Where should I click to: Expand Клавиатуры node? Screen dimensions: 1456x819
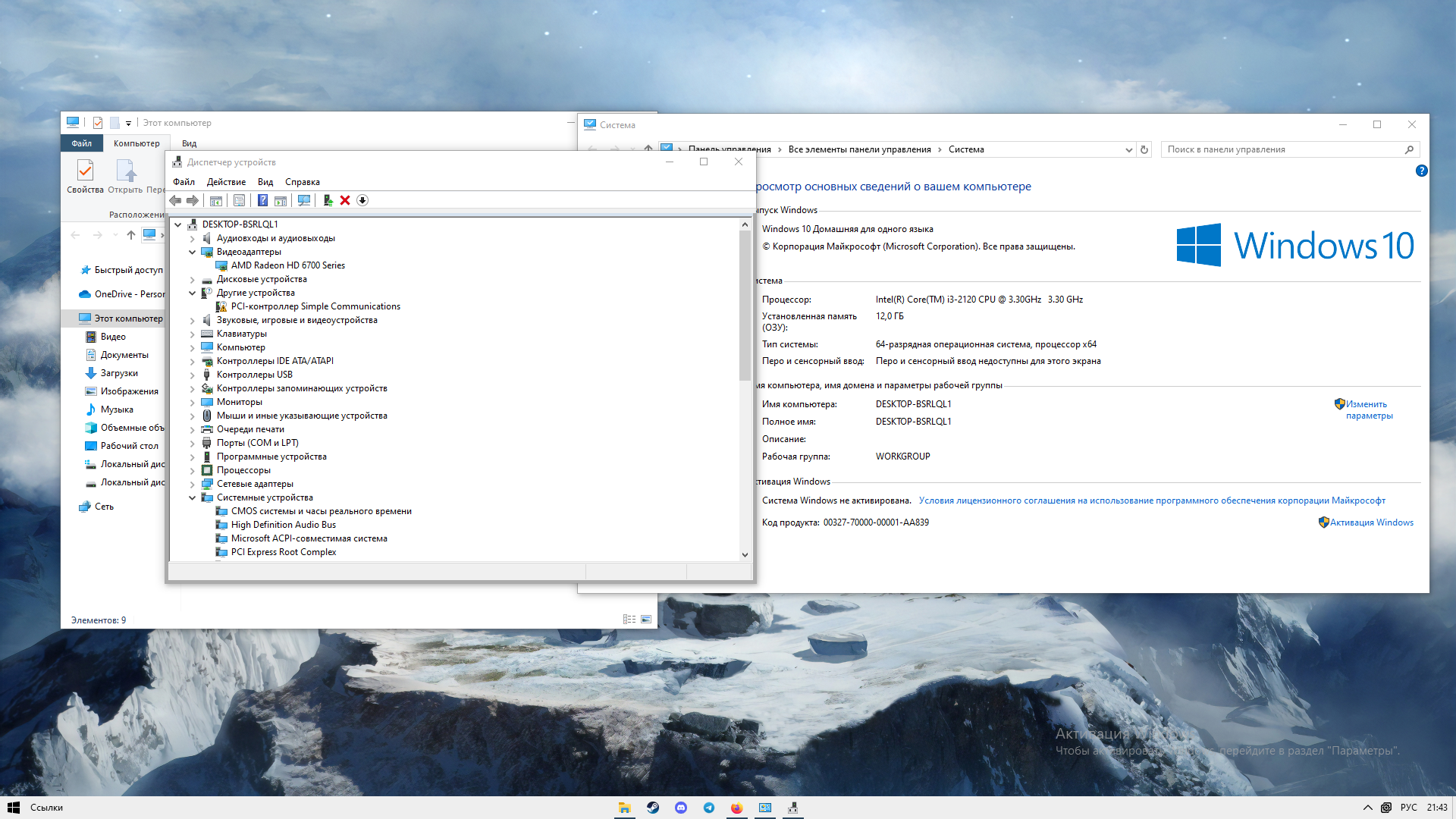(x=193, y=334)
